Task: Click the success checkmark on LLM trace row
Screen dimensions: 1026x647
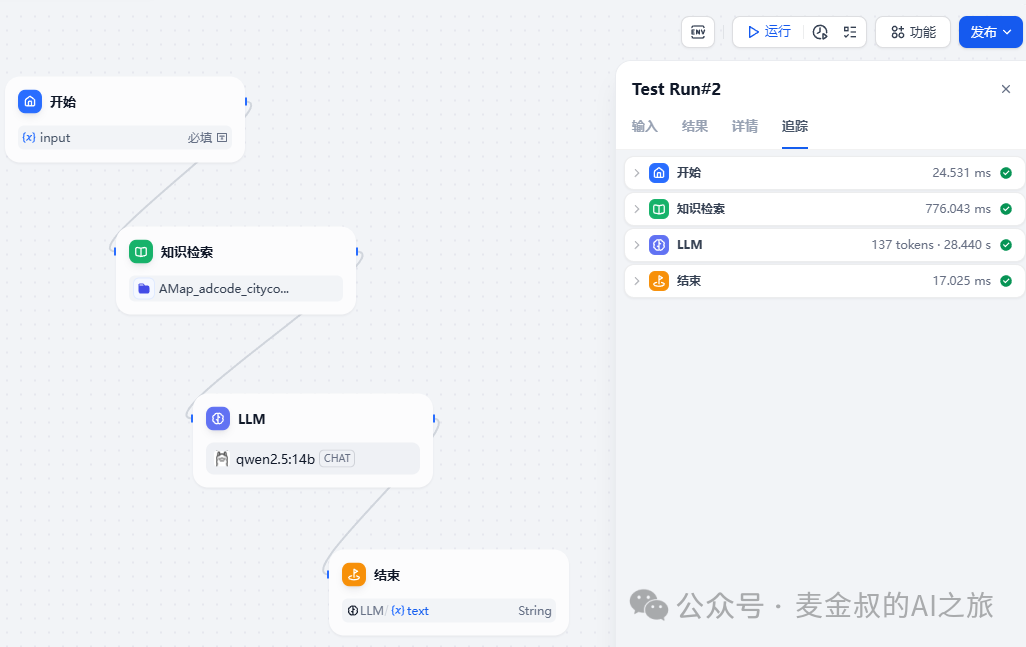Action: coord(1006,245)
